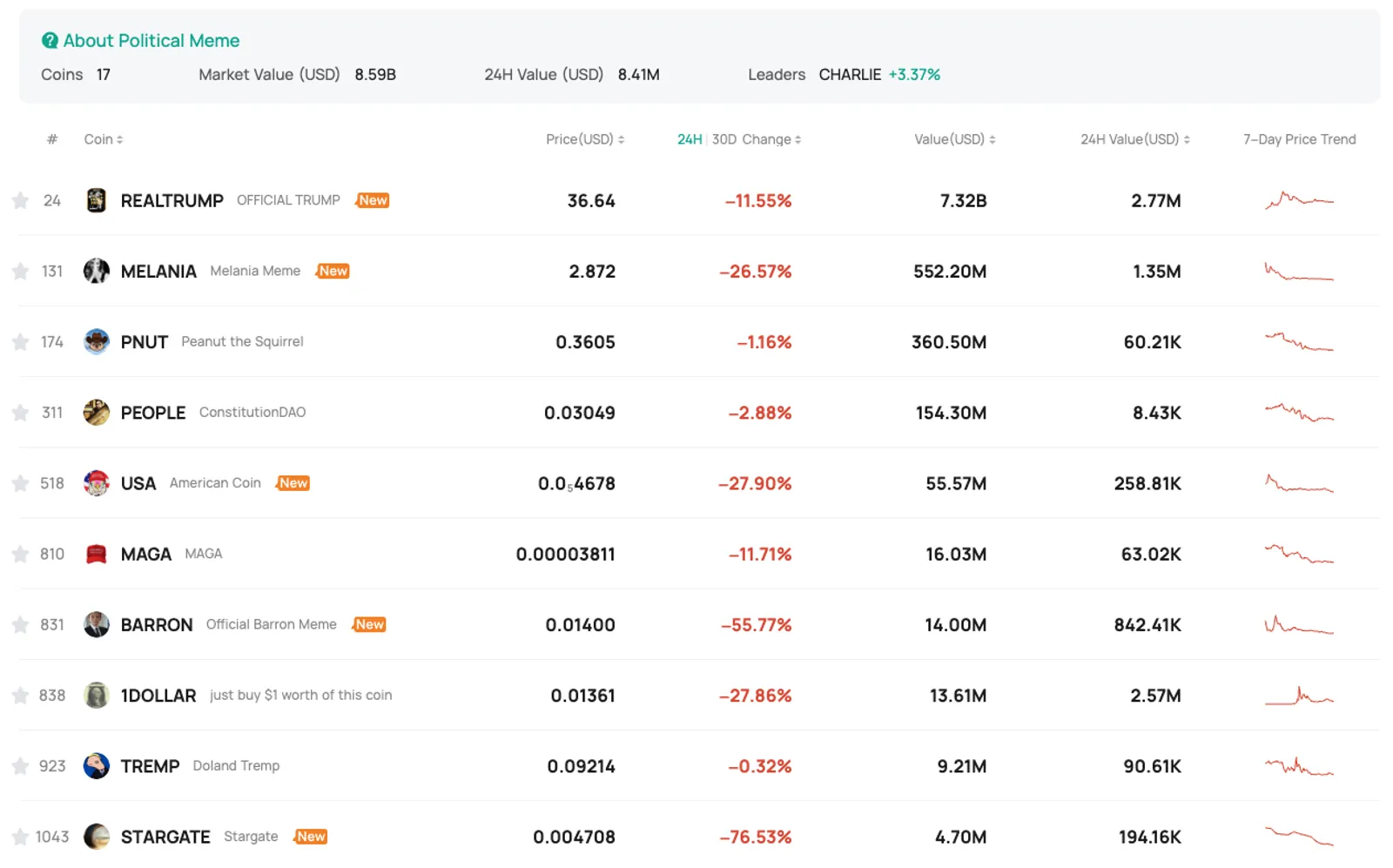The height and width of the screenshot is (868, 1393).
Task: Click the 1DOLLAR coin logo
Action: tap(97, 695)
